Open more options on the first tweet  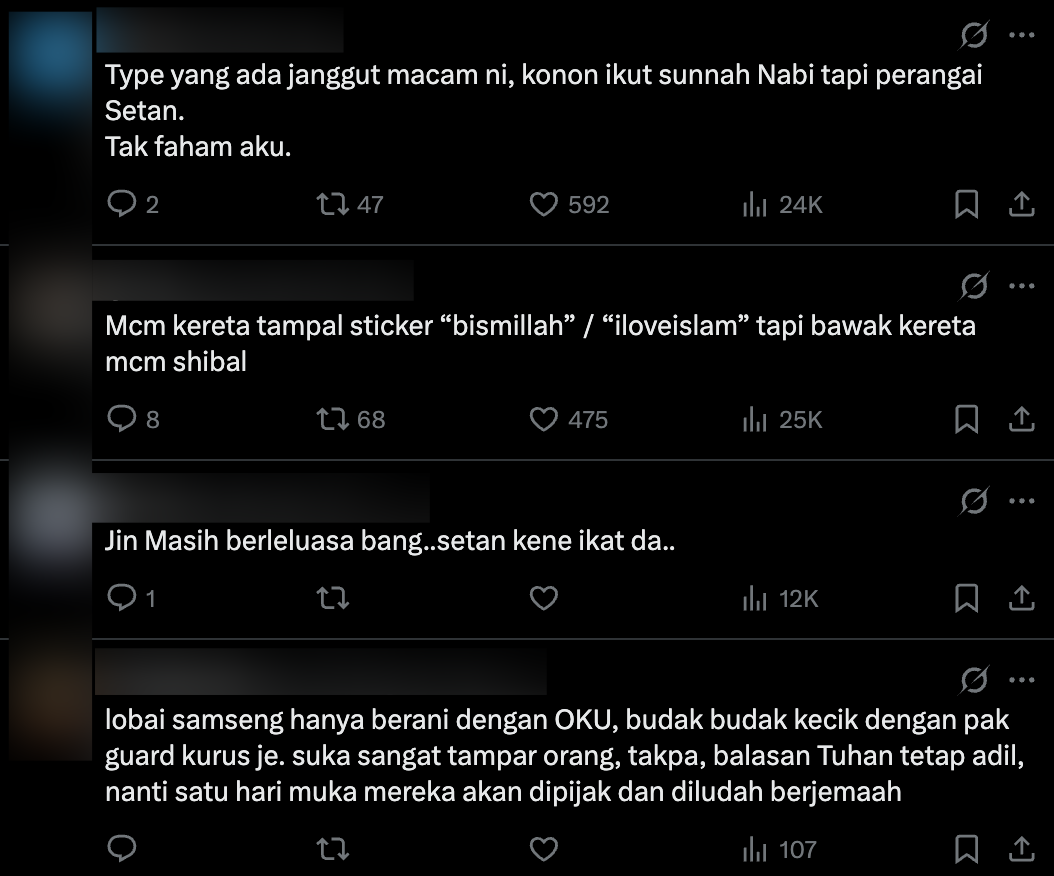click(1021, 36)
